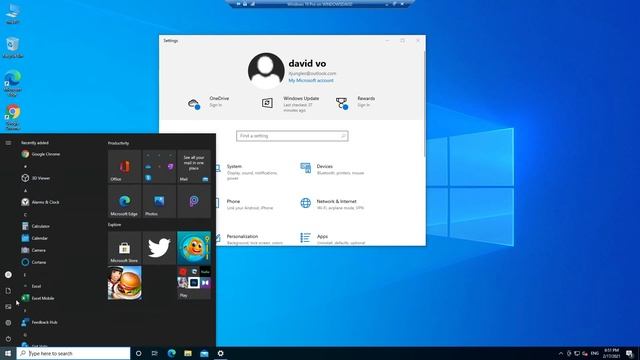Click the Cortana circle on taskbar

coord(138,353)
